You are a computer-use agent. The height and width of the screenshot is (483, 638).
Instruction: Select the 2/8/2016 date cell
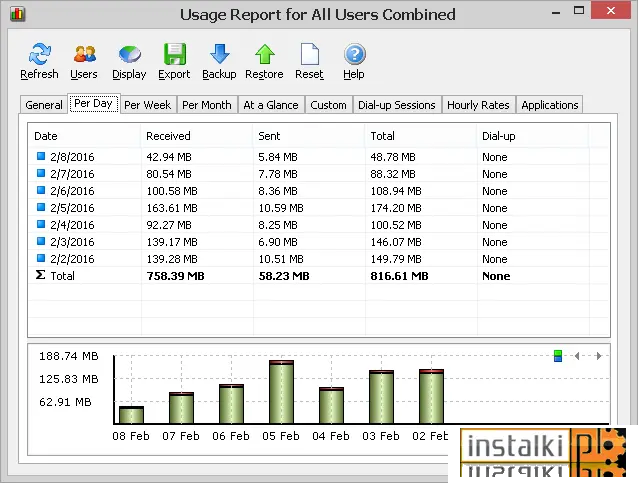pyautogui.click(x=72, y=157)
